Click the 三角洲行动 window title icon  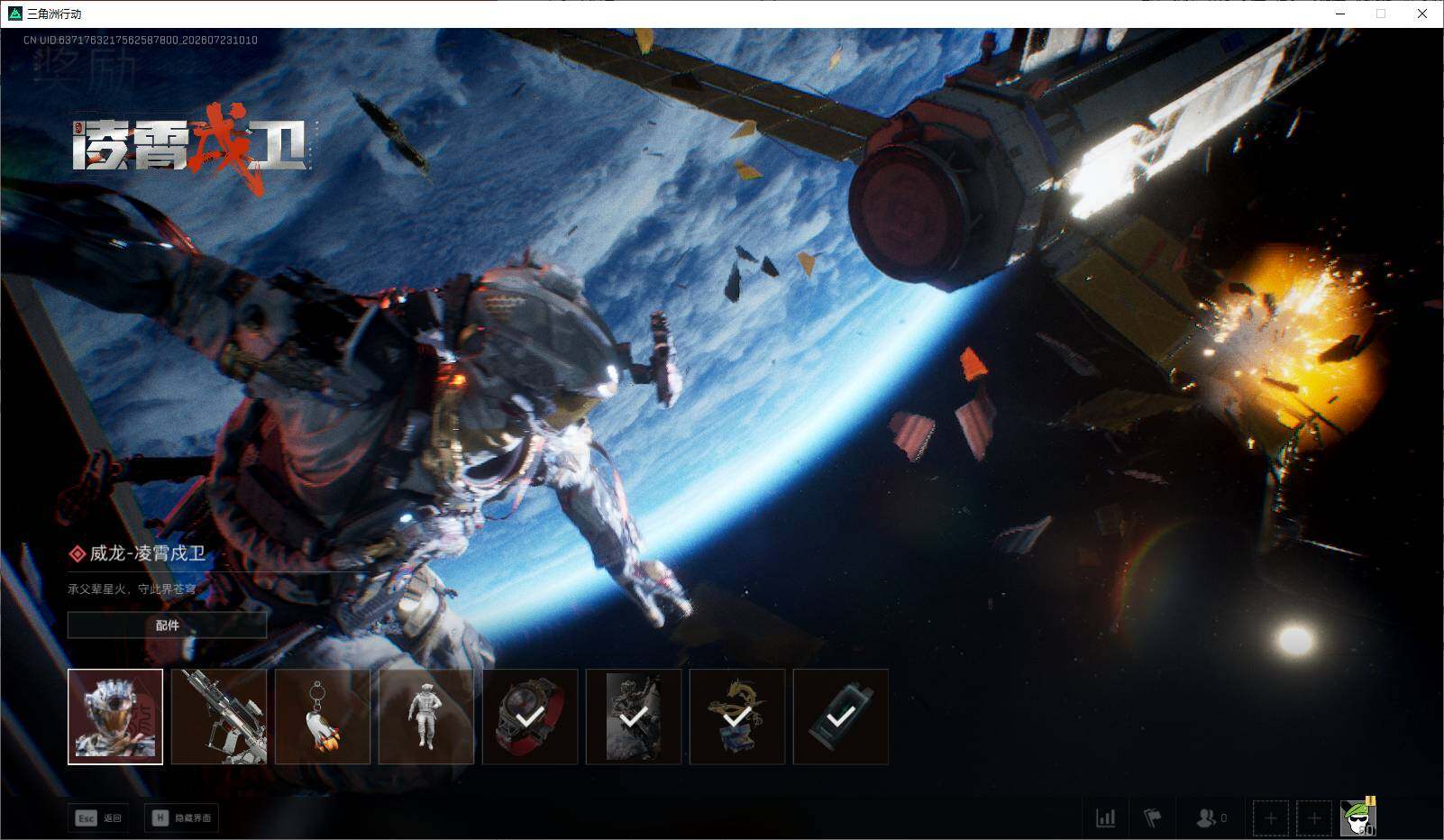coord(14,14)
